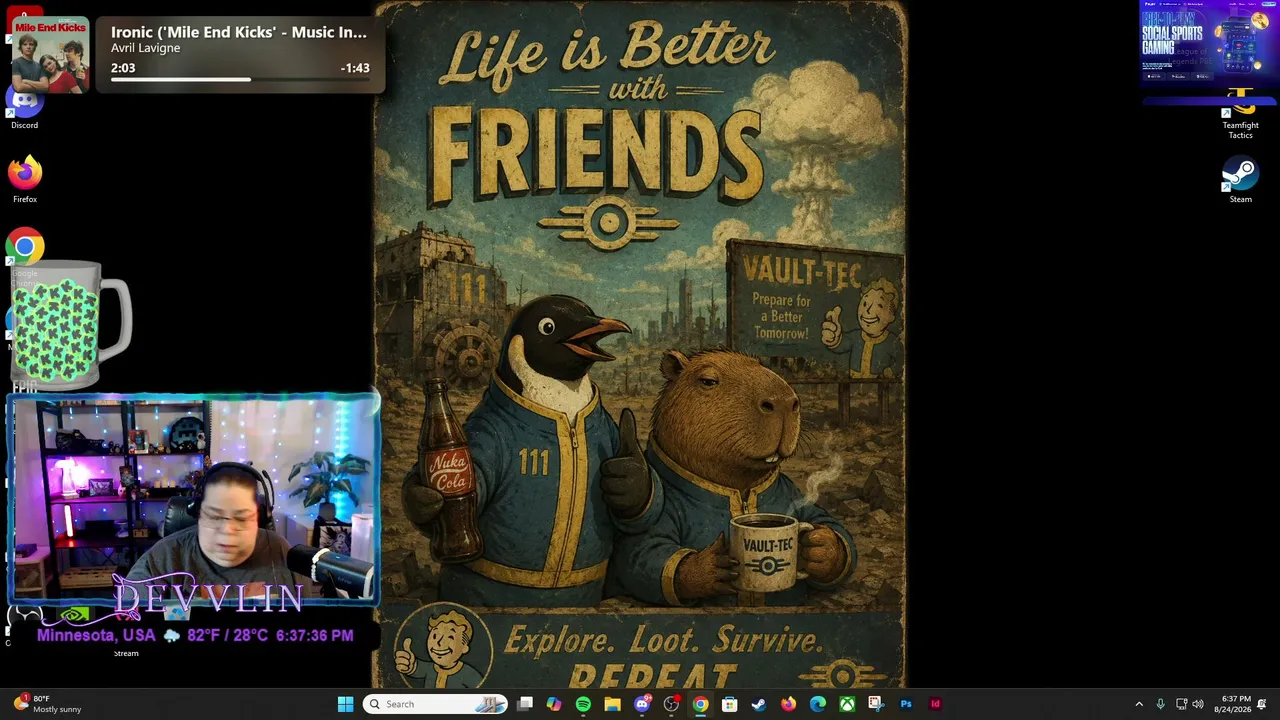
Task: Open the notification bell in system tray
Action: 1262,704
